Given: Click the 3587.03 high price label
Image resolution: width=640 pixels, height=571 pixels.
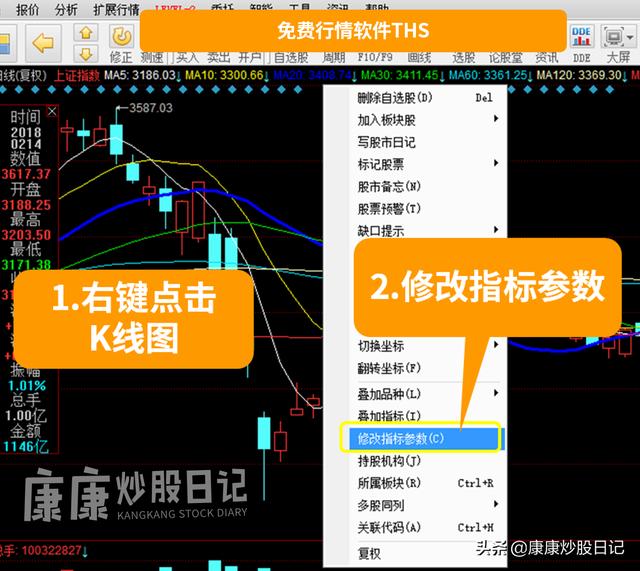Looking at the screenshot, I should pos(151,108).
